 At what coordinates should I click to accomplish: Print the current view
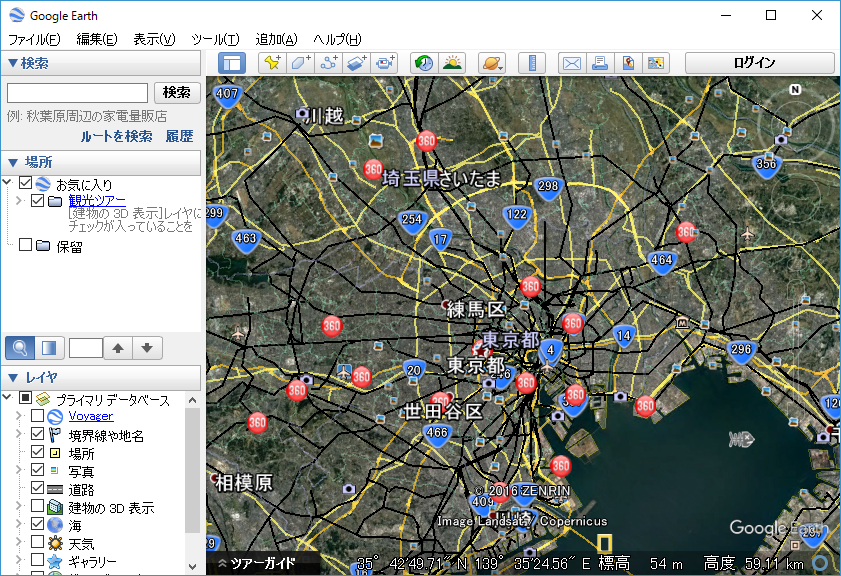pos(600,63)
